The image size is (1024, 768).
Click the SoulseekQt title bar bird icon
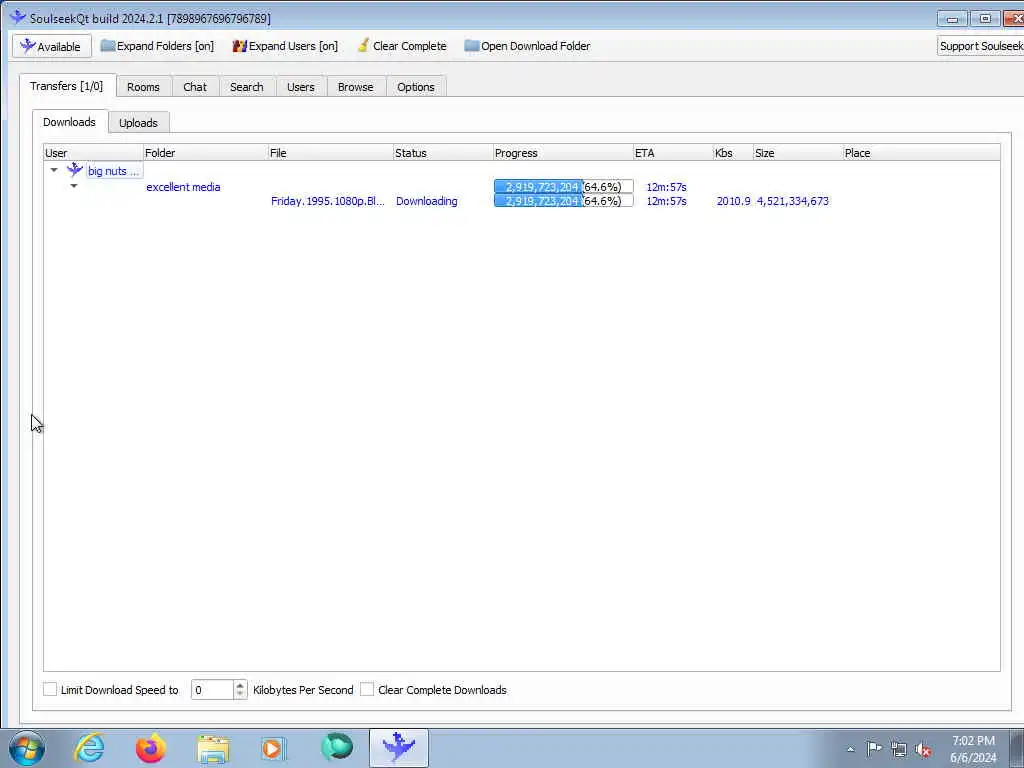tap(18, 18)
